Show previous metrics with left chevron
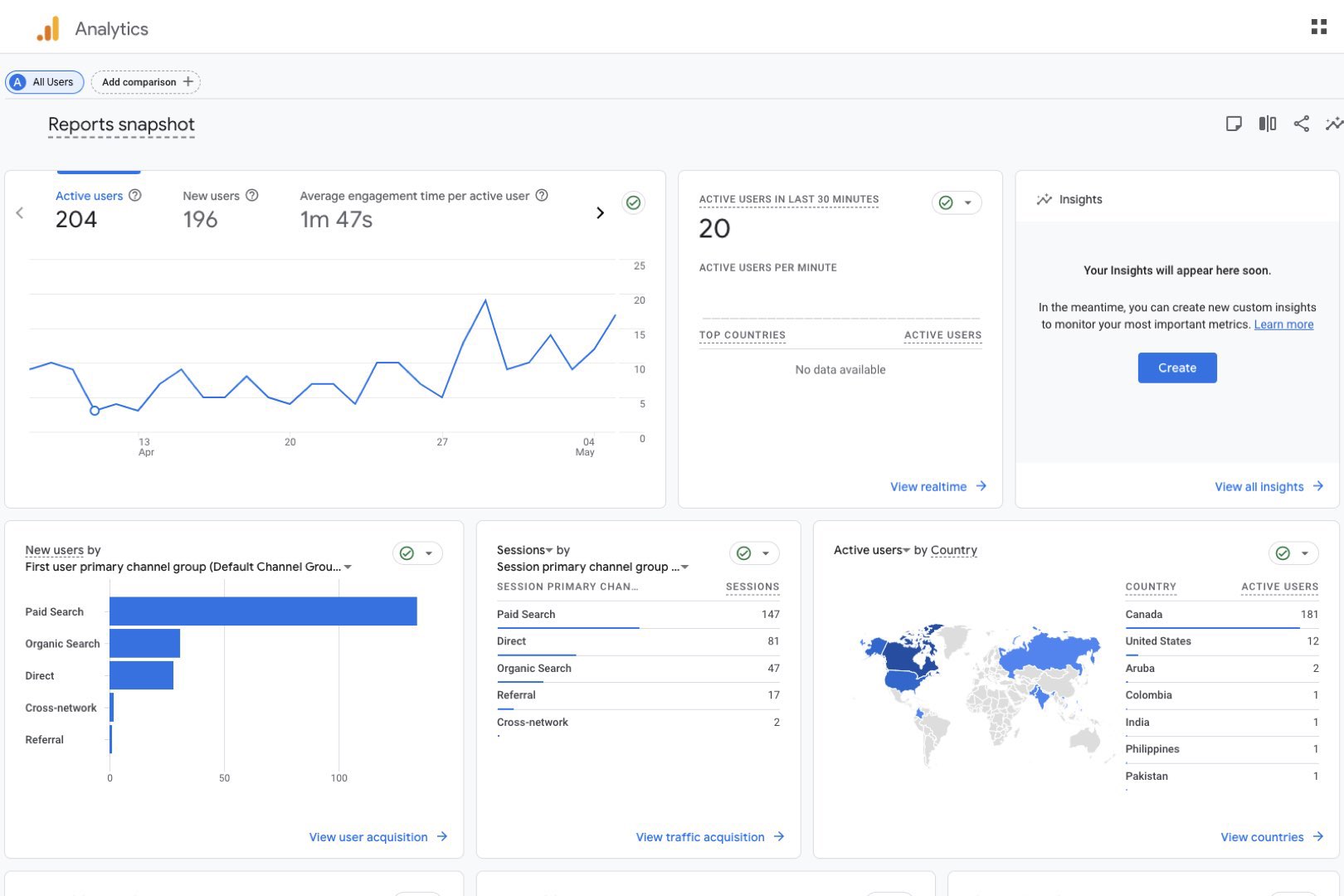1344x896 pixels. click(20, 213)
